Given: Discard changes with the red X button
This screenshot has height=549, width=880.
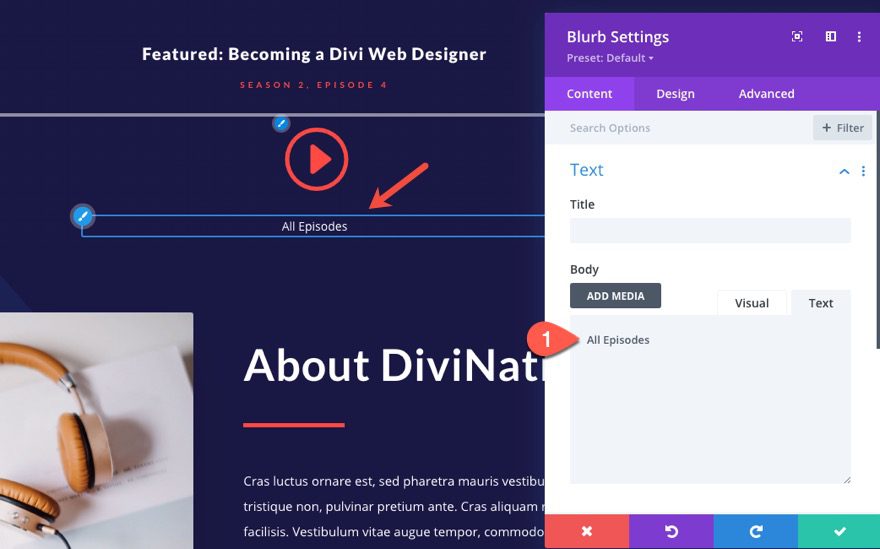Looking at the screenshot, I should click(586, 531).
